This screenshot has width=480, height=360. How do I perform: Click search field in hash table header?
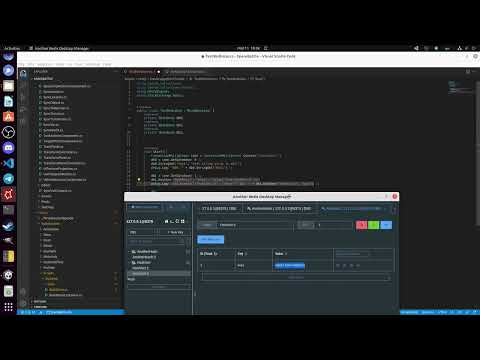pyautogui.click(x=352, y=254)
